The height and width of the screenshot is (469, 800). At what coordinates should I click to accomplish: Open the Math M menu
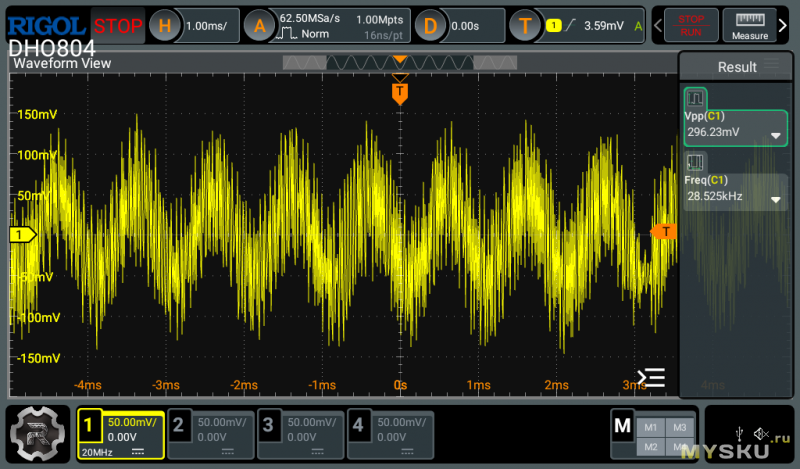coord(623,427)
